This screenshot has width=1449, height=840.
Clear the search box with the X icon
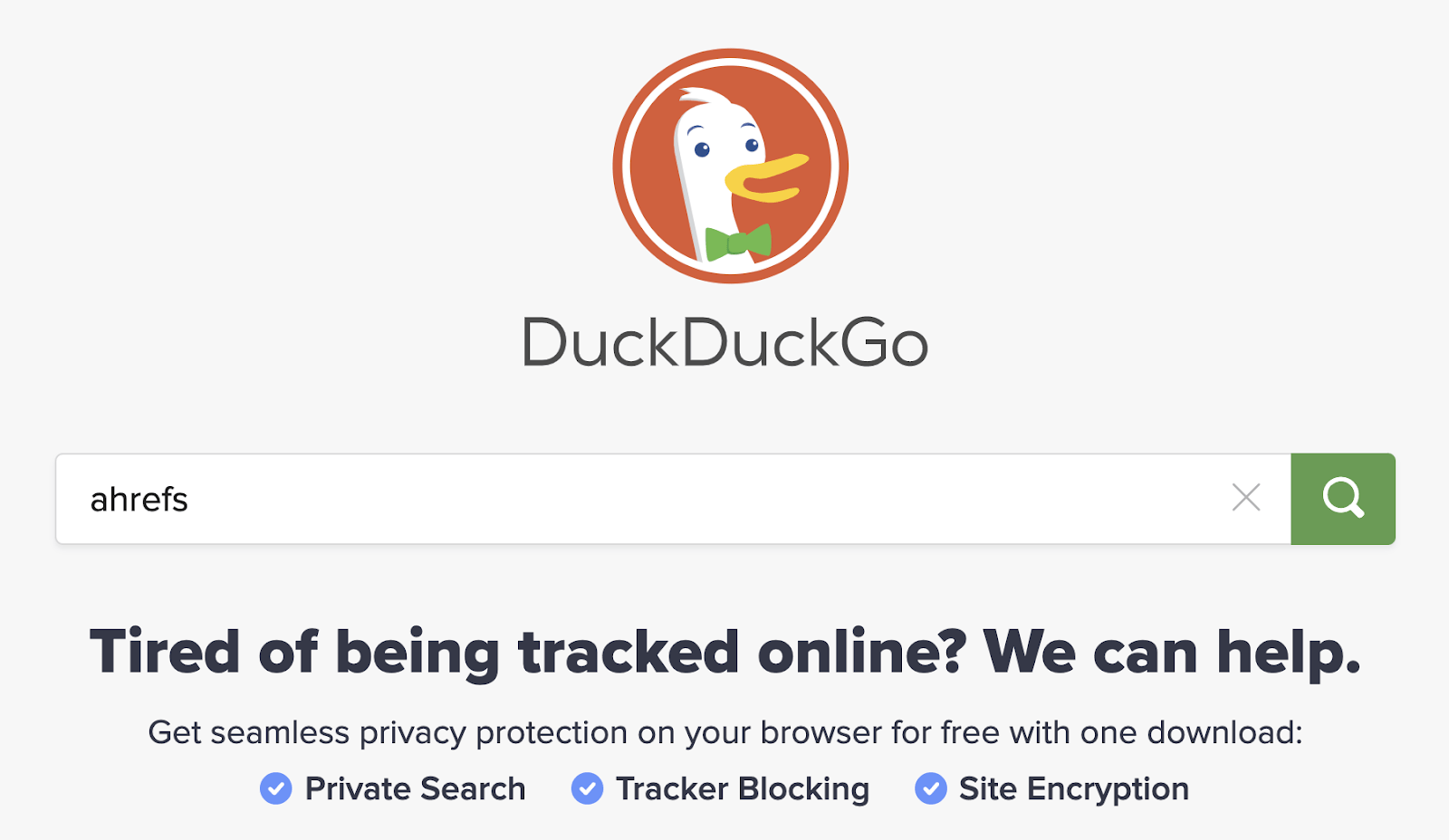click(1246, 497)
